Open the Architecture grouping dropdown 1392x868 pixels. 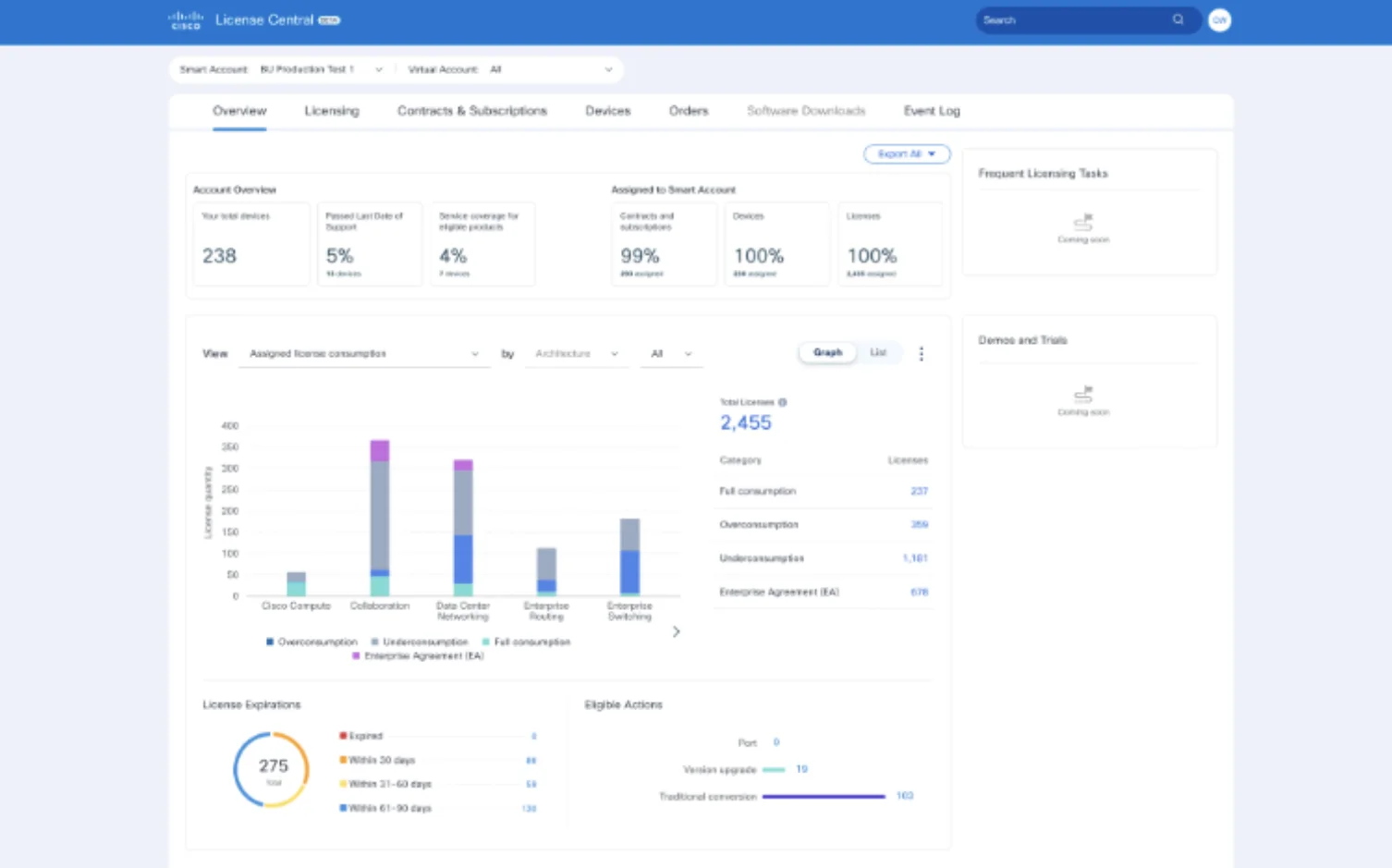(x=576, y=354)
